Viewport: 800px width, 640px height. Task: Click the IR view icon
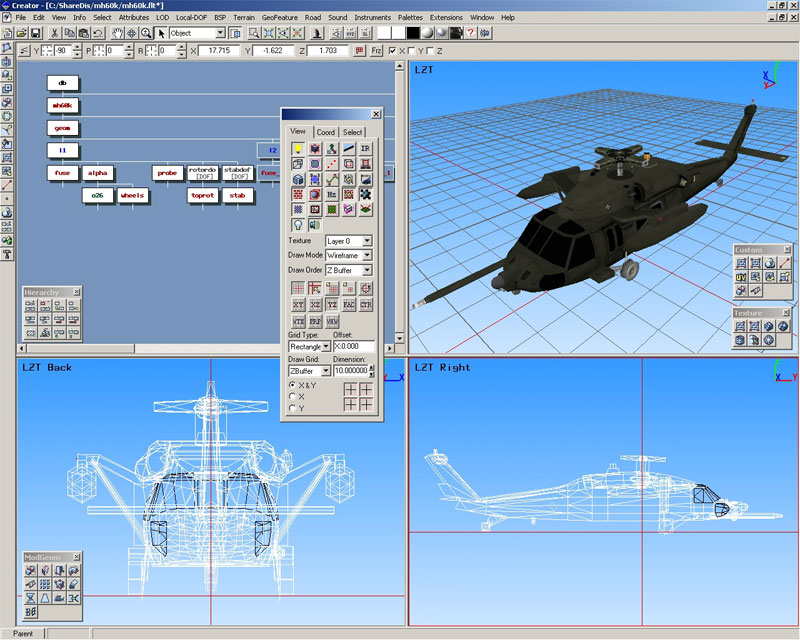coord(365,149)
